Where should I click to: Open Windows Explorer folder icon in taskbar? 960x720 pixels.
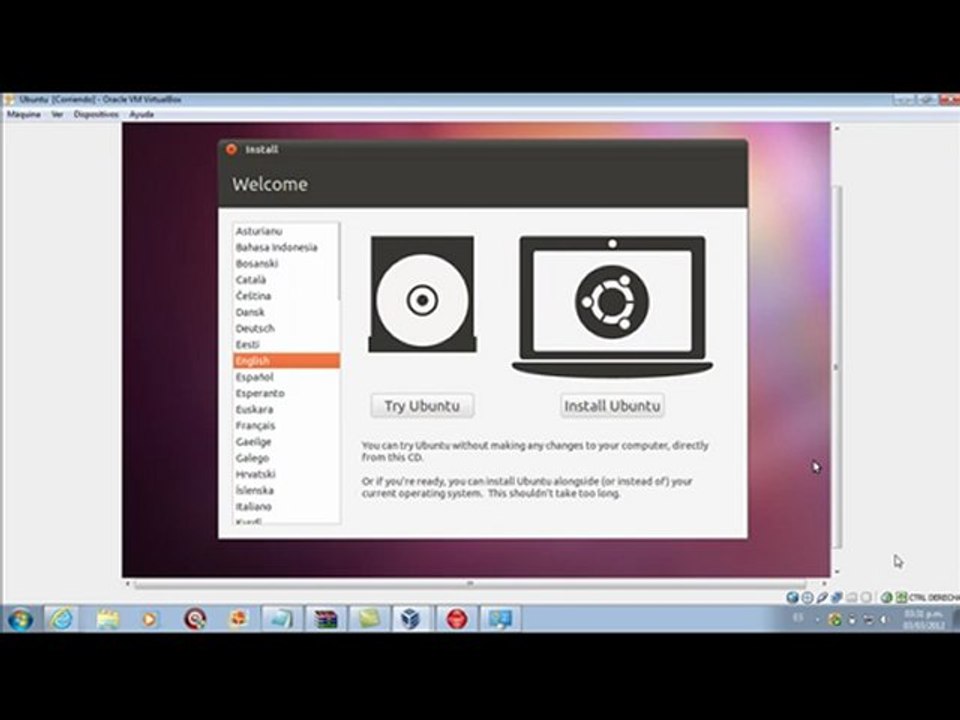click(x=108, y=620)
